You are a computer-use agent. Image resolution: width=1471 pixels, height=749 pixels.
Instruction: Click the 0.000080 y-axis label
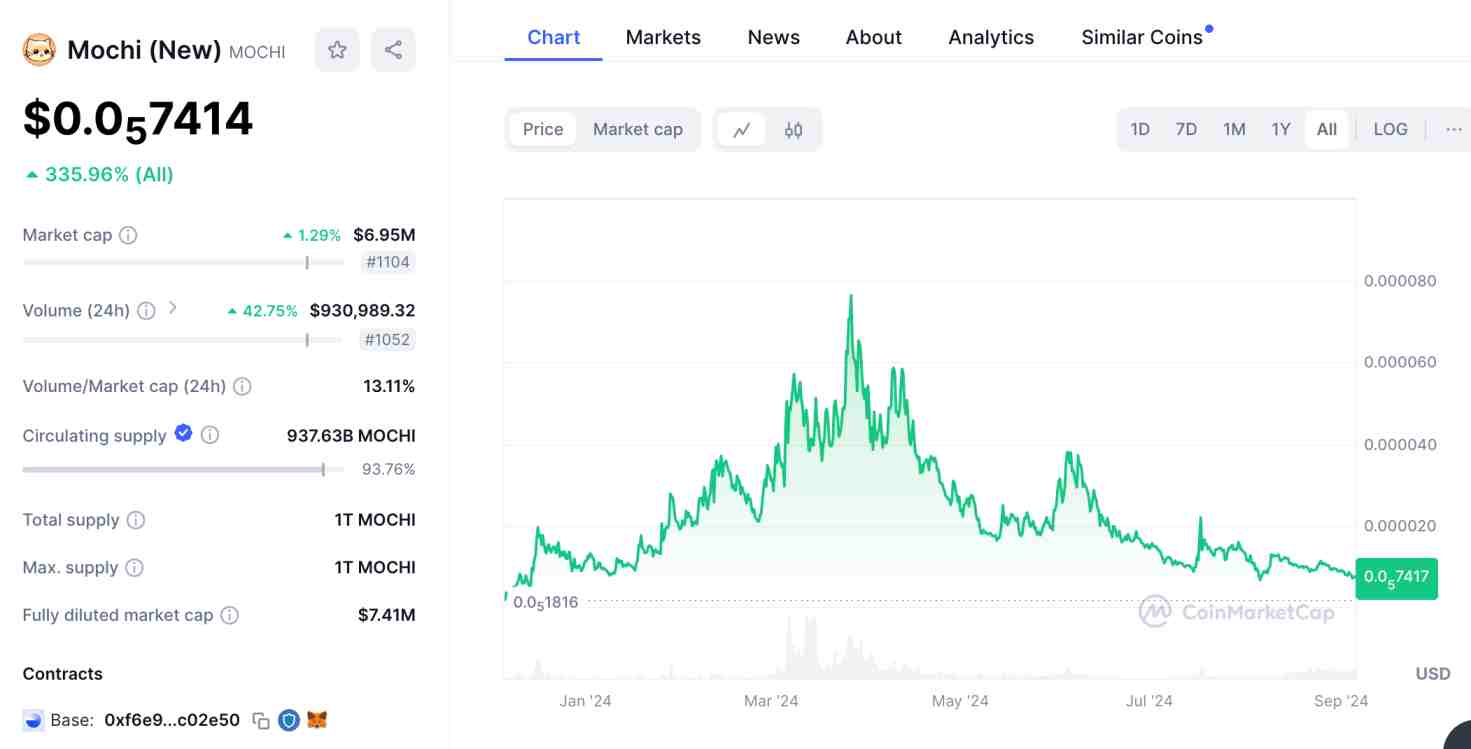pos(1400,281)
